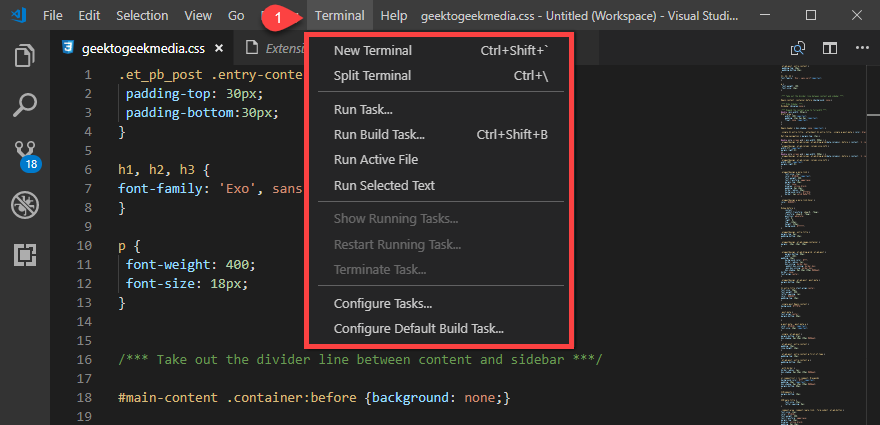Click the VS Code logo icon
The width and height of the screenshot is (880, 425).
click(19, 15)
